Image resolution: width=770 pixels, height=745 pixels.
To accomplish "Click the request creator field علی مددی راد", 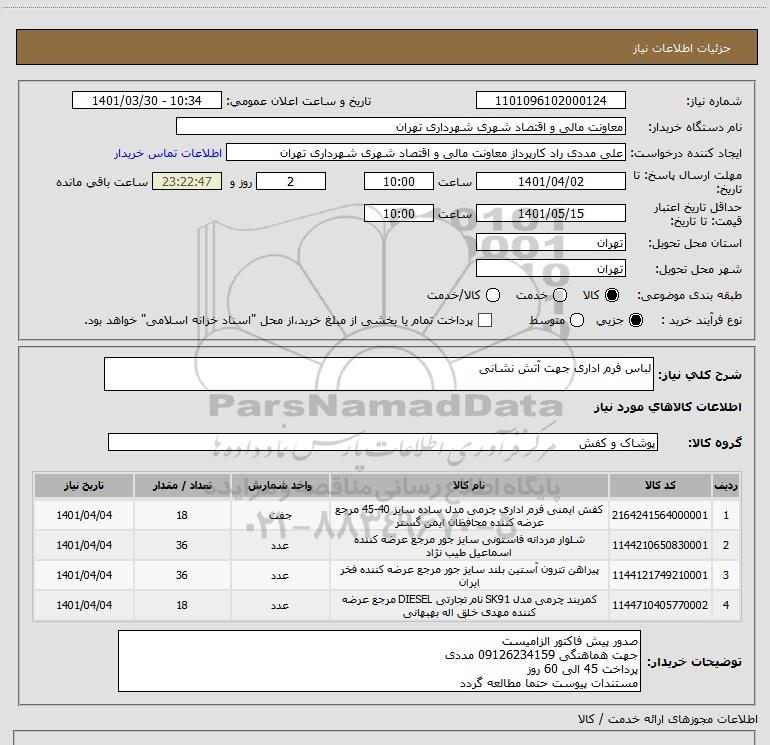I will [426, 153].
